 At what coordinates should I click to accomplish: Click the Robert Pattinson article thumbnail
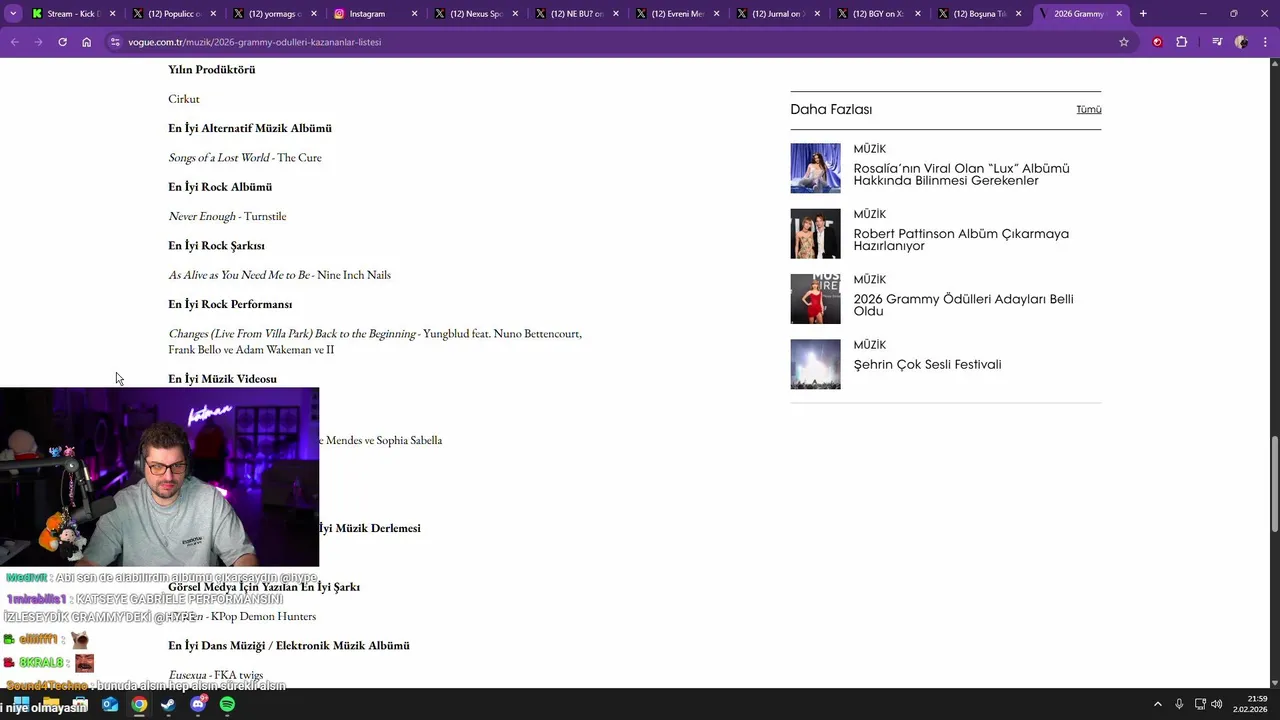point(815,233)
